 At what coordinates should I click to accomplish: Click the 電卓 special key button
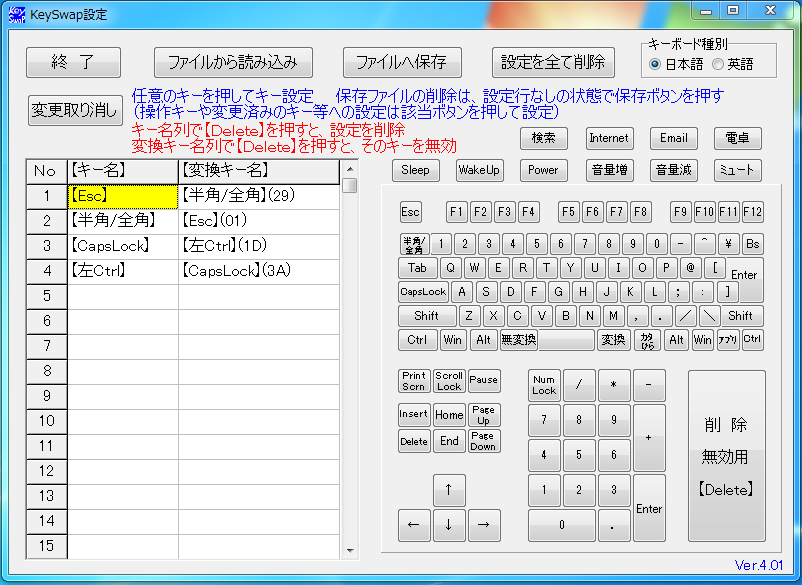pyautogui.click(x=738, y=138)
